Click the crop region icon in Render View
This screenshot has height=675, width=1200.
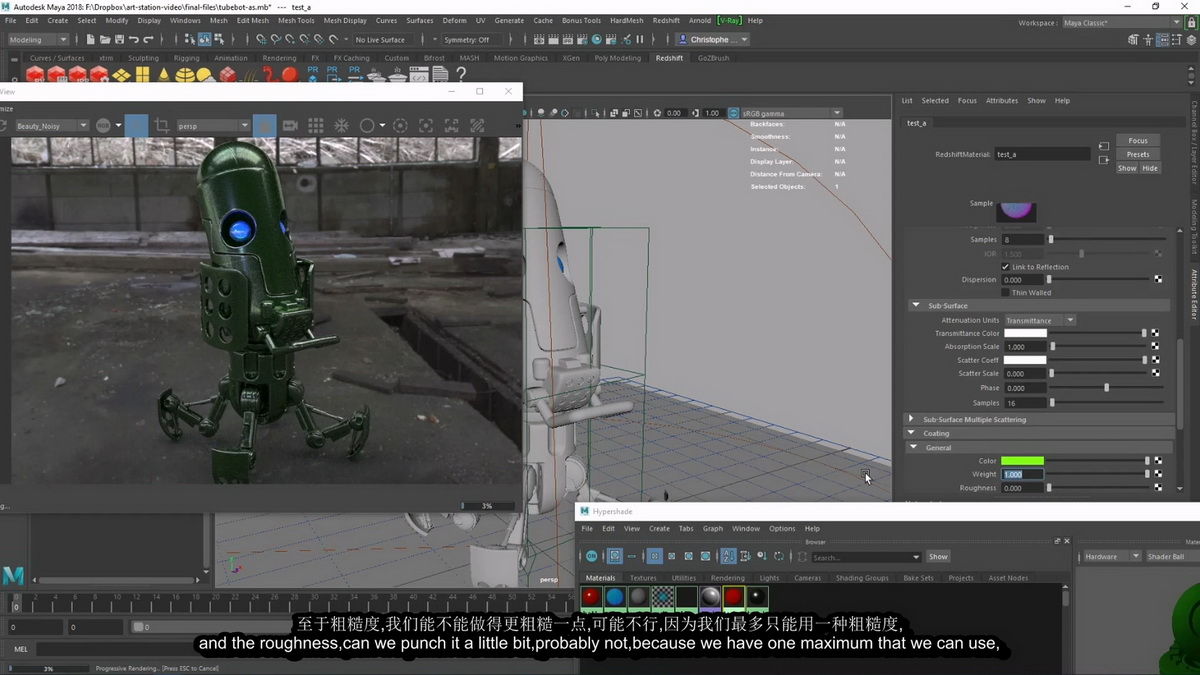[x=162, y=125]
